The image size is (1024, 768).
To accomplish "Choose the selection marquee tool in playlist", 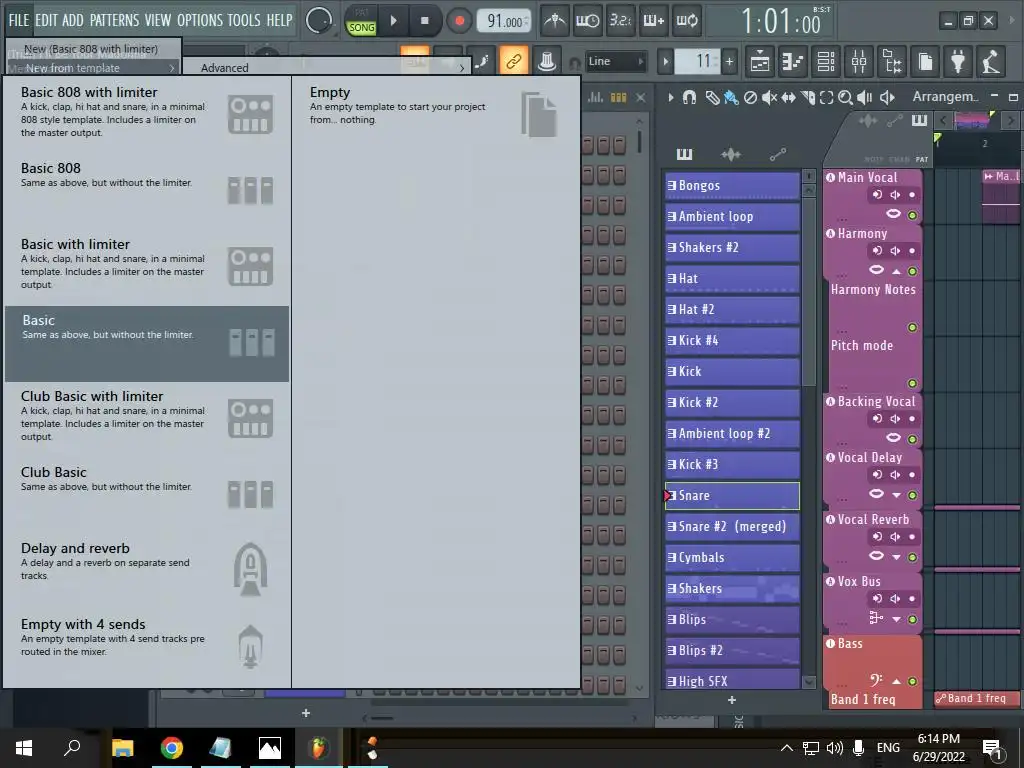I will [x=827, y=98].
